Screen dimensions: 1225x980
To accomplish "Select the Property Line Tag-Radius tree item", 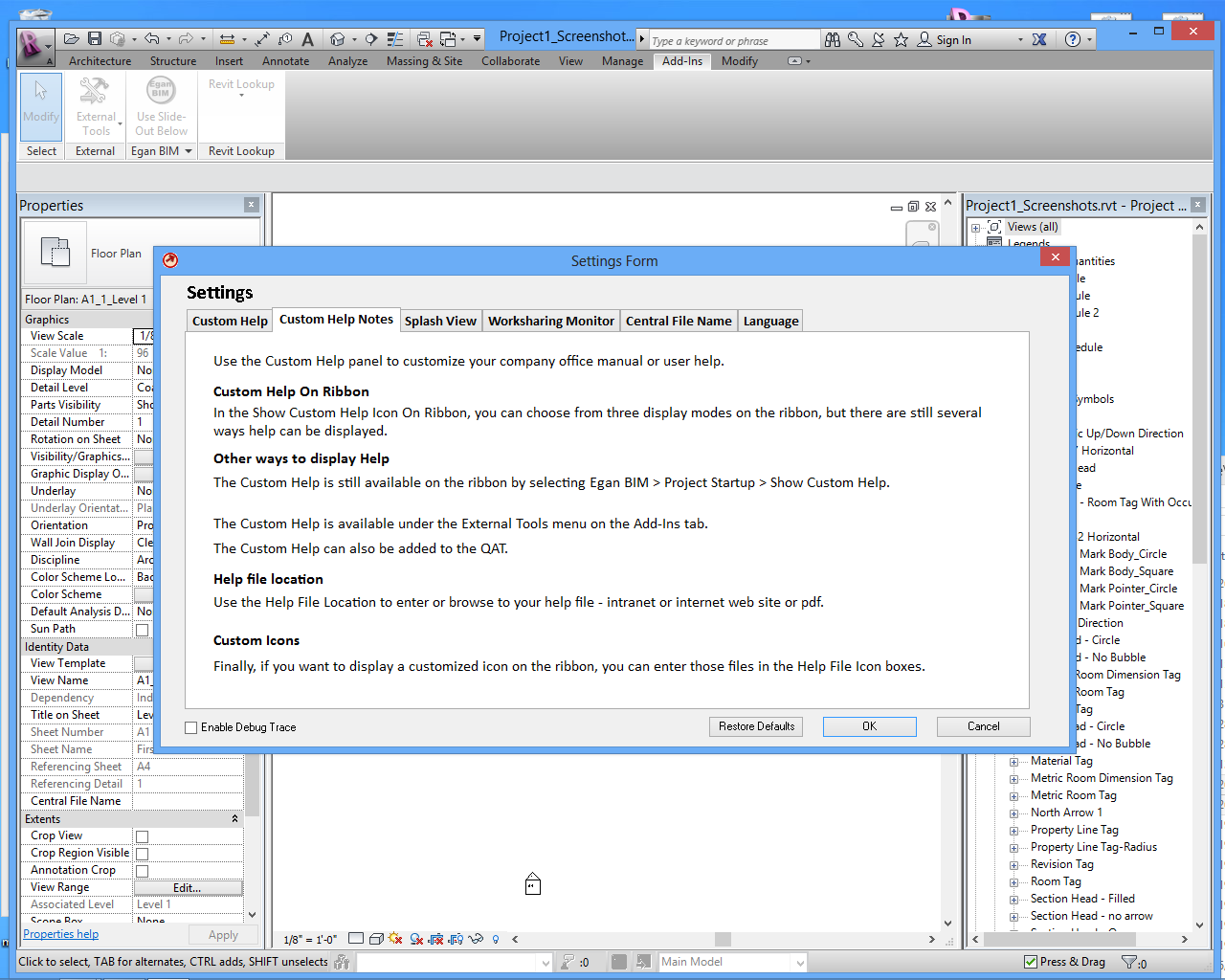I will point(1094,847).
